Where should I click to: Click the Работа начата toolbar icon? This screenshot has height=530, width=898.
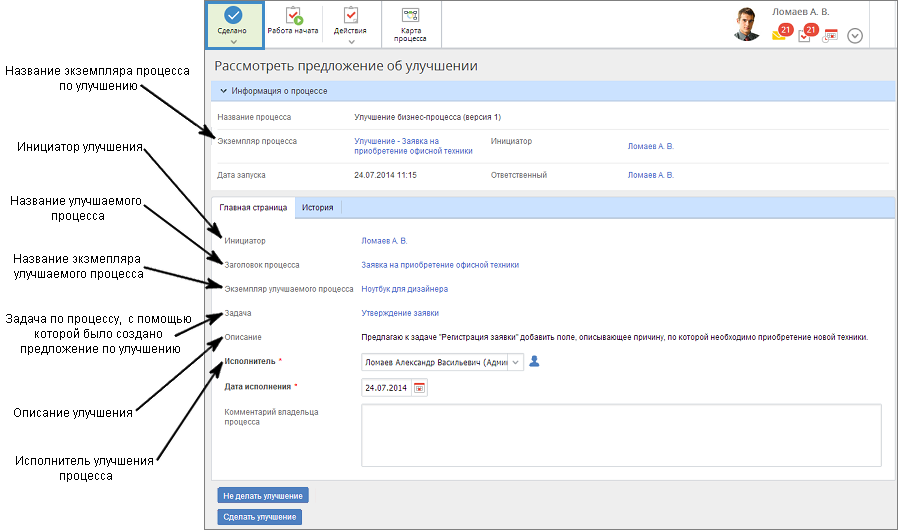(x=293, y=16)
